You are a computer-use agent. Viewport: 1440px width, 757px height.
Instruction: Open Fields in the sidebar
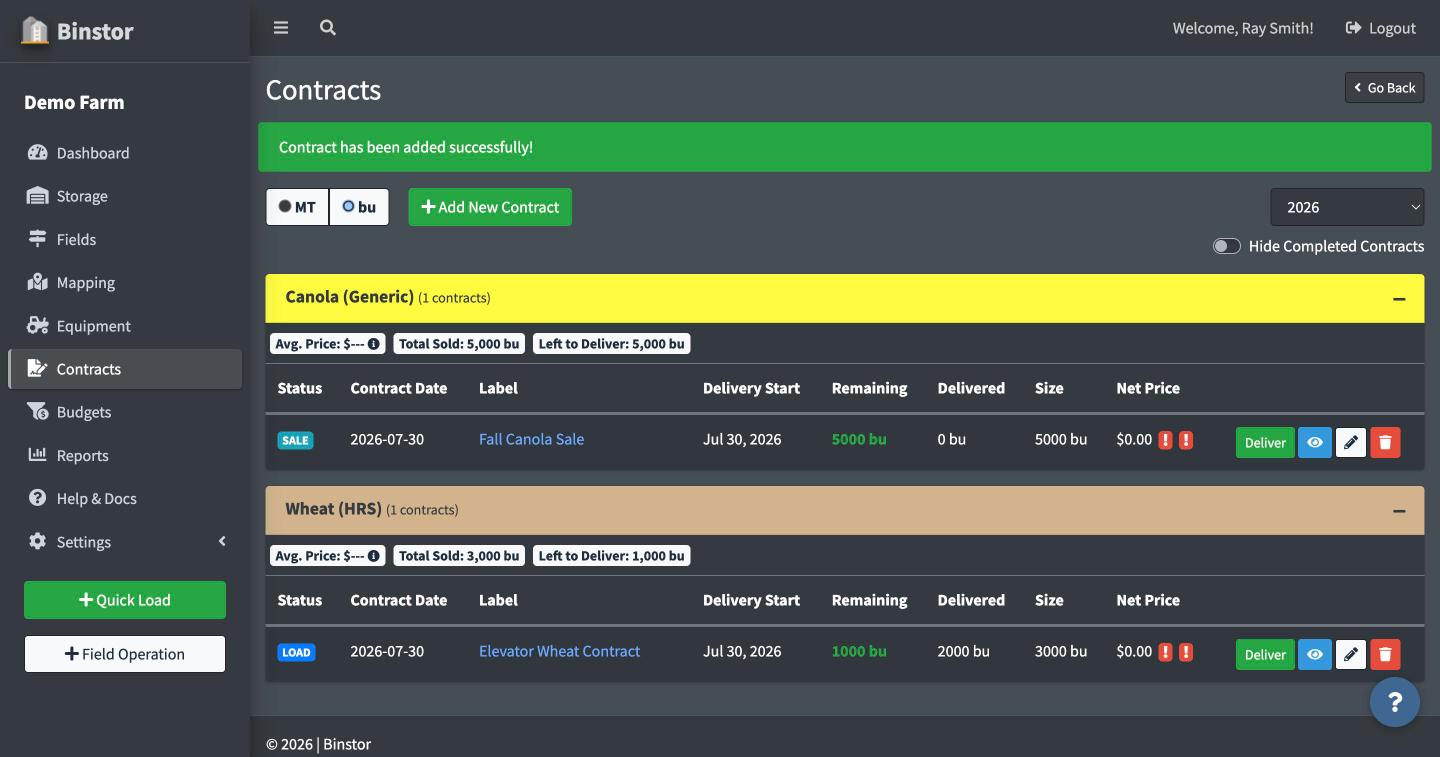point(125,239)
